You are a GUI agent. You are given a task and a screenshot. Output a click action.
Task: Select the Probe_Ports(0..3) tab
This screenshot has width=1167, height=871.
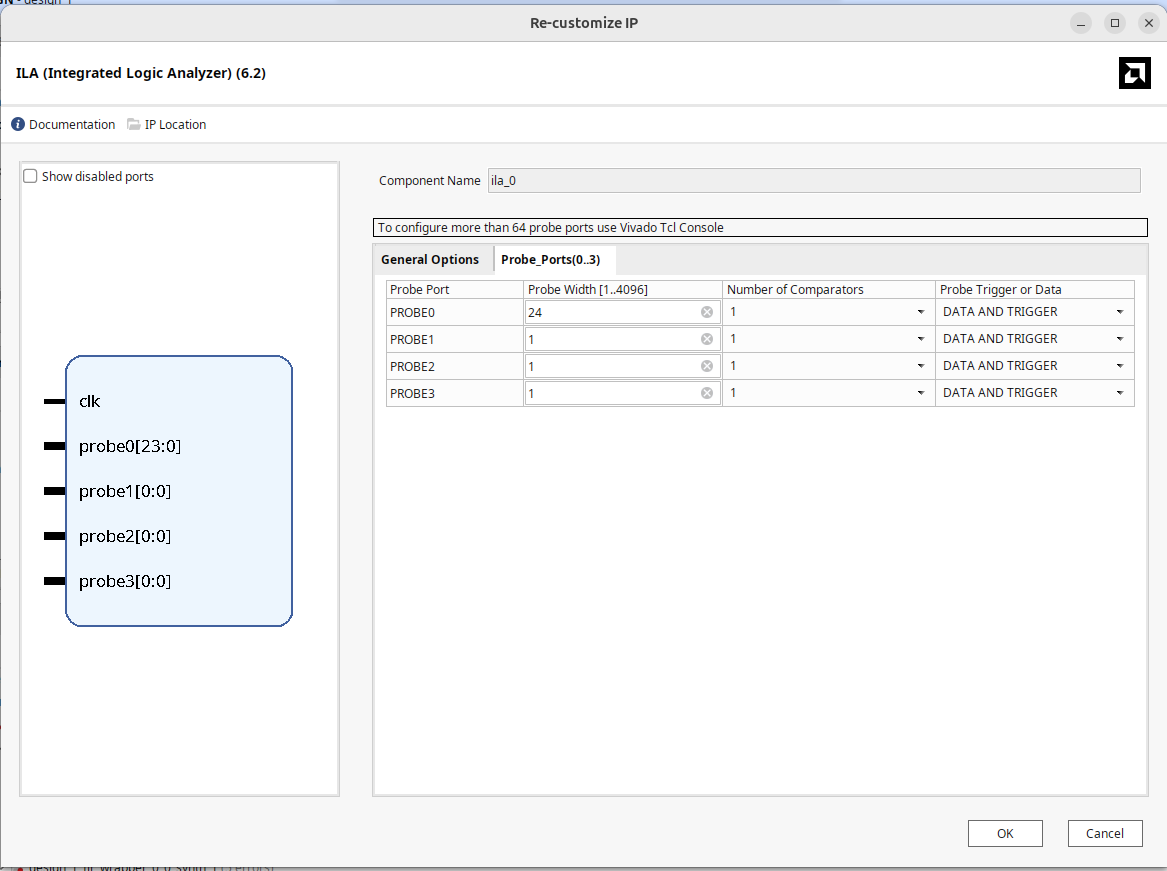(550, 260)
